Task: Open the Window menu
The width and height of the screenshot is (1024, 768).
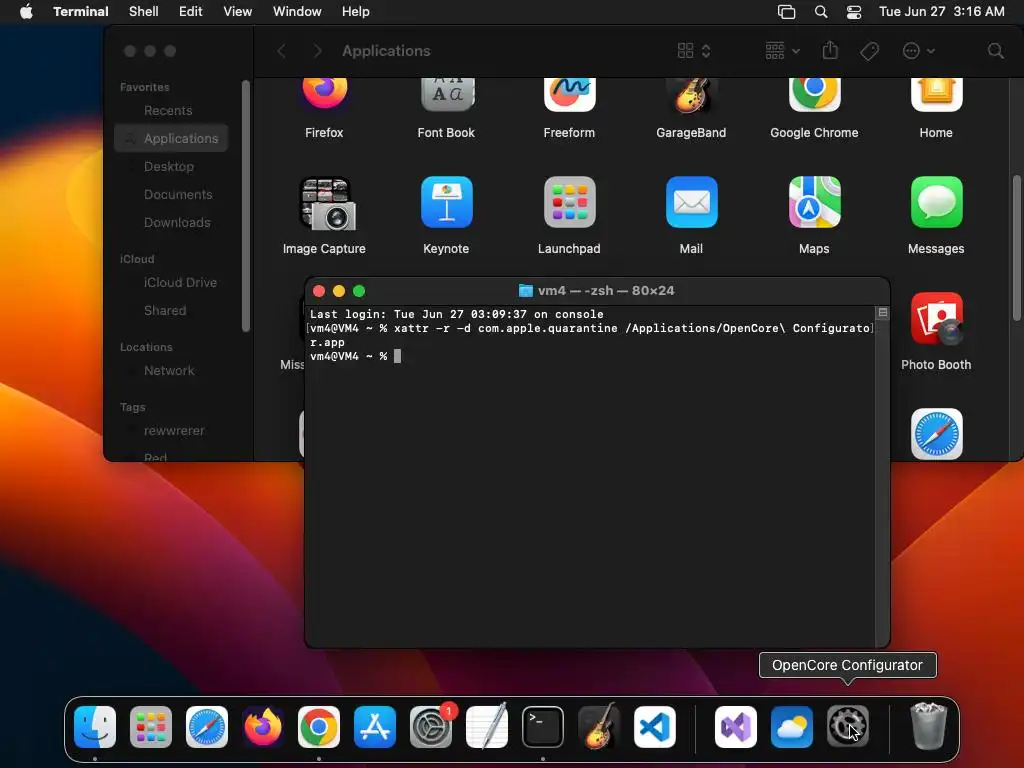Action: (297, 12)
